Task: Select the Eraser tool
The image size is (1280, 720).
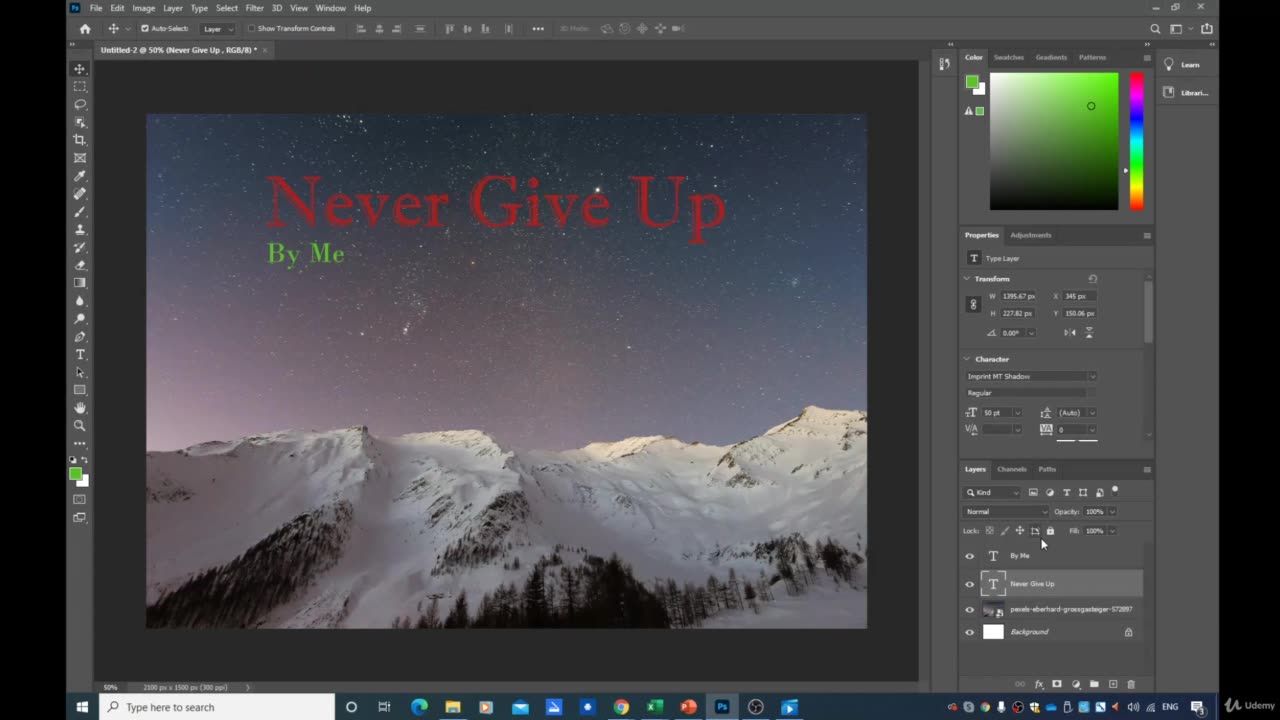Action: [80, 265]
